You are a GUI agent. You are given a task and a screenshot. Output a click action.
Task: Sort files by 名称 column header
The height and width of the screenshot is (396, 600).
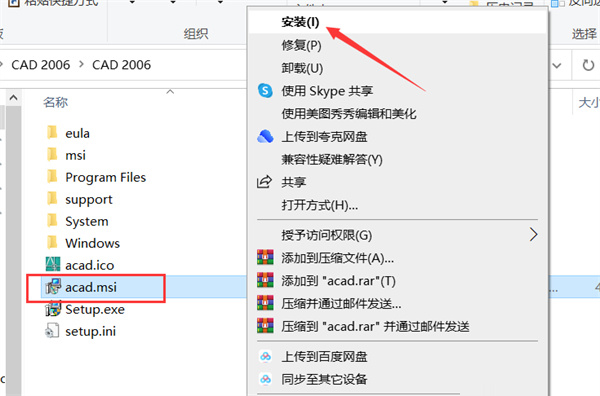pos(55,103)
